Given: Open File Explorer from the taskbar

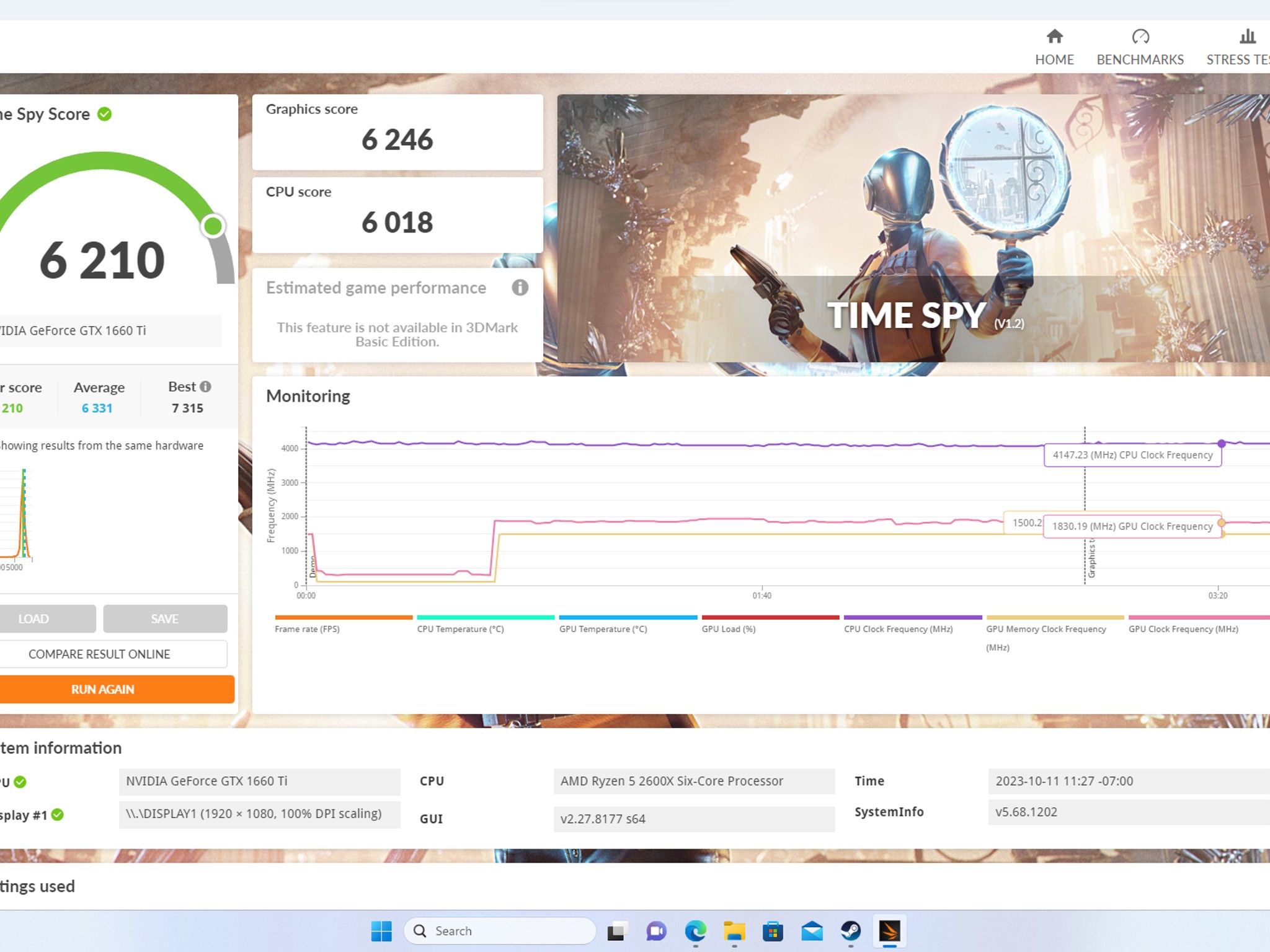Looking at the screenshot, I should (x=734, y=931).
